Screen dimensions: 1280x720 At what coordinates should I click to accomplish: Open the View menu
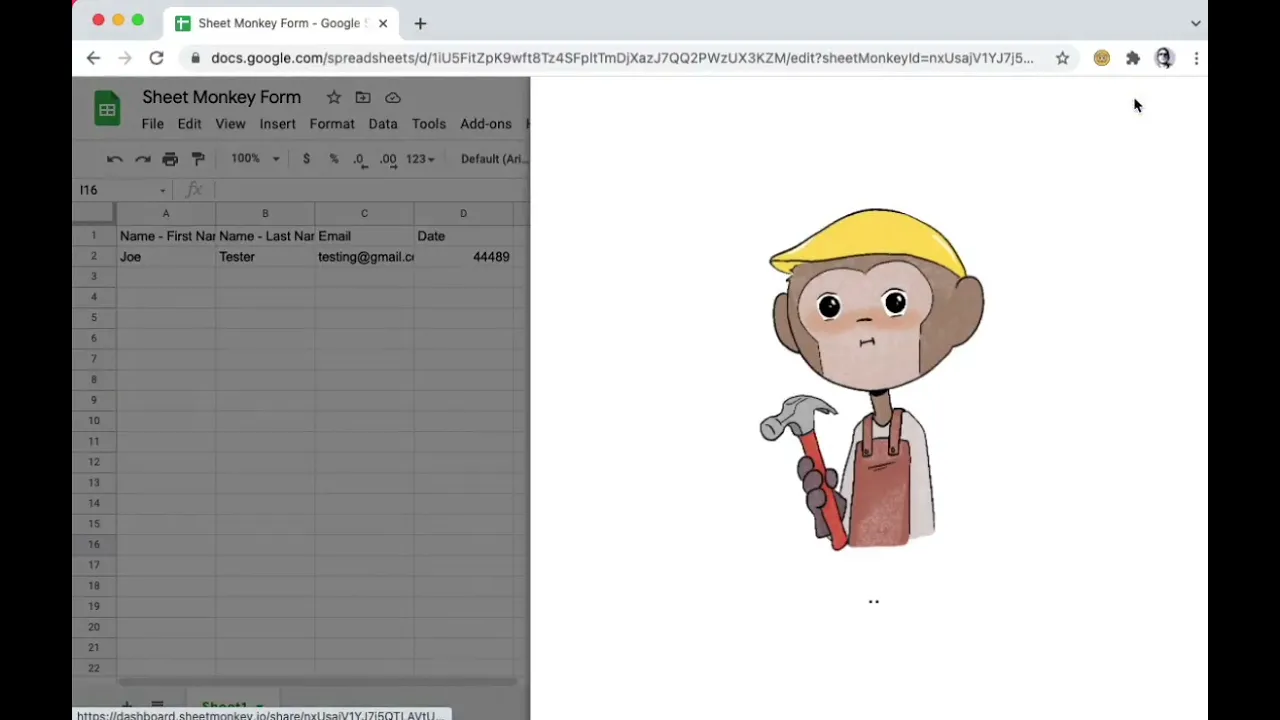230,124
